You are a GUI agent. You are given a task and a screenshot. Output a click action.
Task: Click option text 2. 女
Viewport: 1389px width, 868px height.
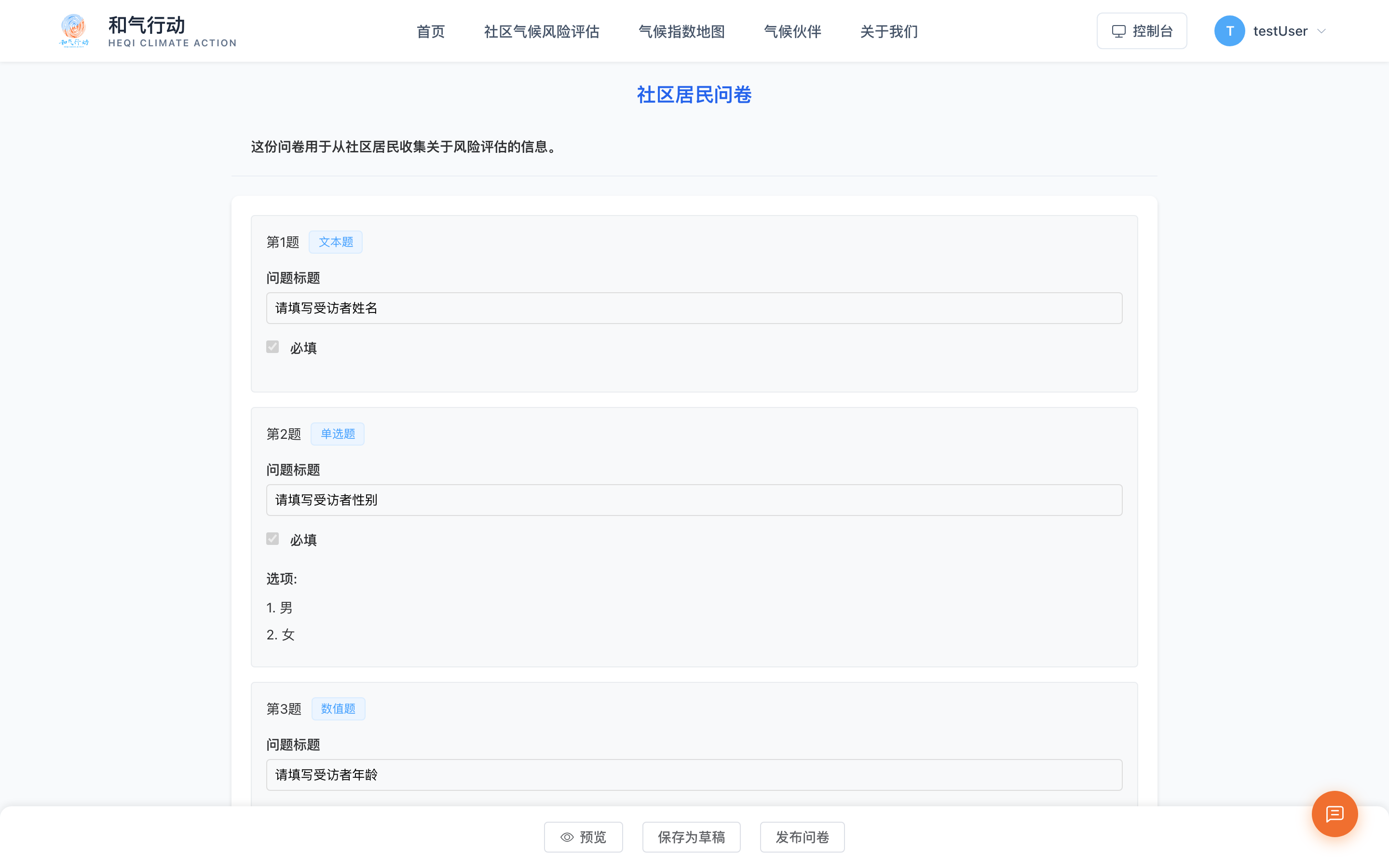tap(281, 634)
